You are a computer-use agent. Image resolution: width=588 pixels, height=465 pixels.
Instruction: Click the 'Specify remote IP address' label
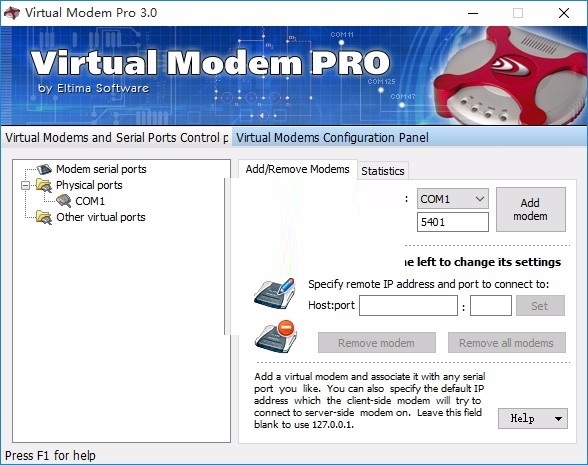pos(428,284)
